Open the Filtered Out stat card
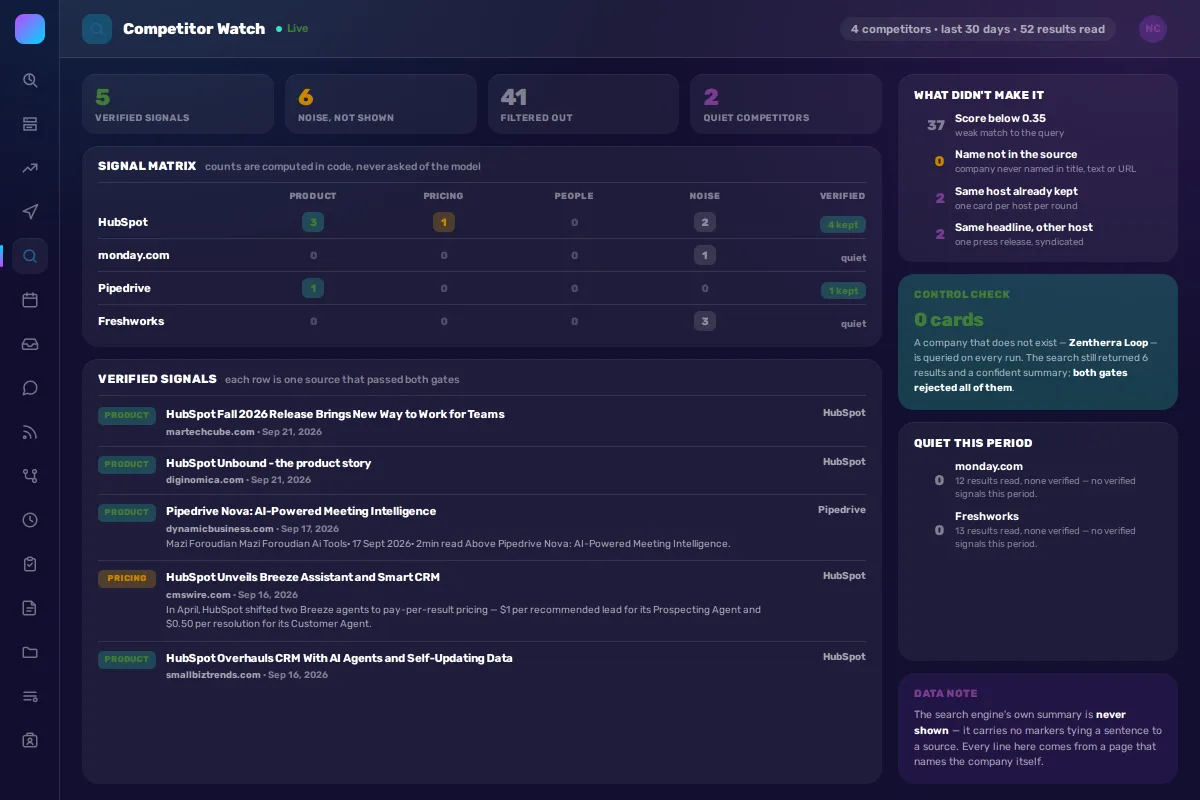Viewport: 1200px width, 800px height. pyautogui.click(x=583, y=104)
